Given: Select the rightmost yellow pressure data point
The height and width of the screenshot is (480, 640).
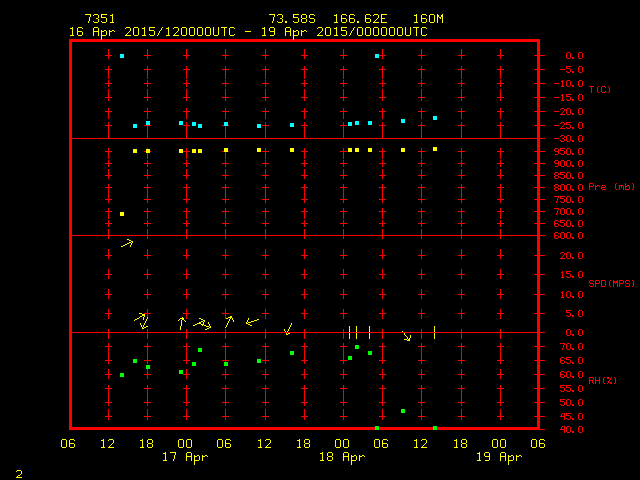Looking at the screenshot, I should 435,149.
